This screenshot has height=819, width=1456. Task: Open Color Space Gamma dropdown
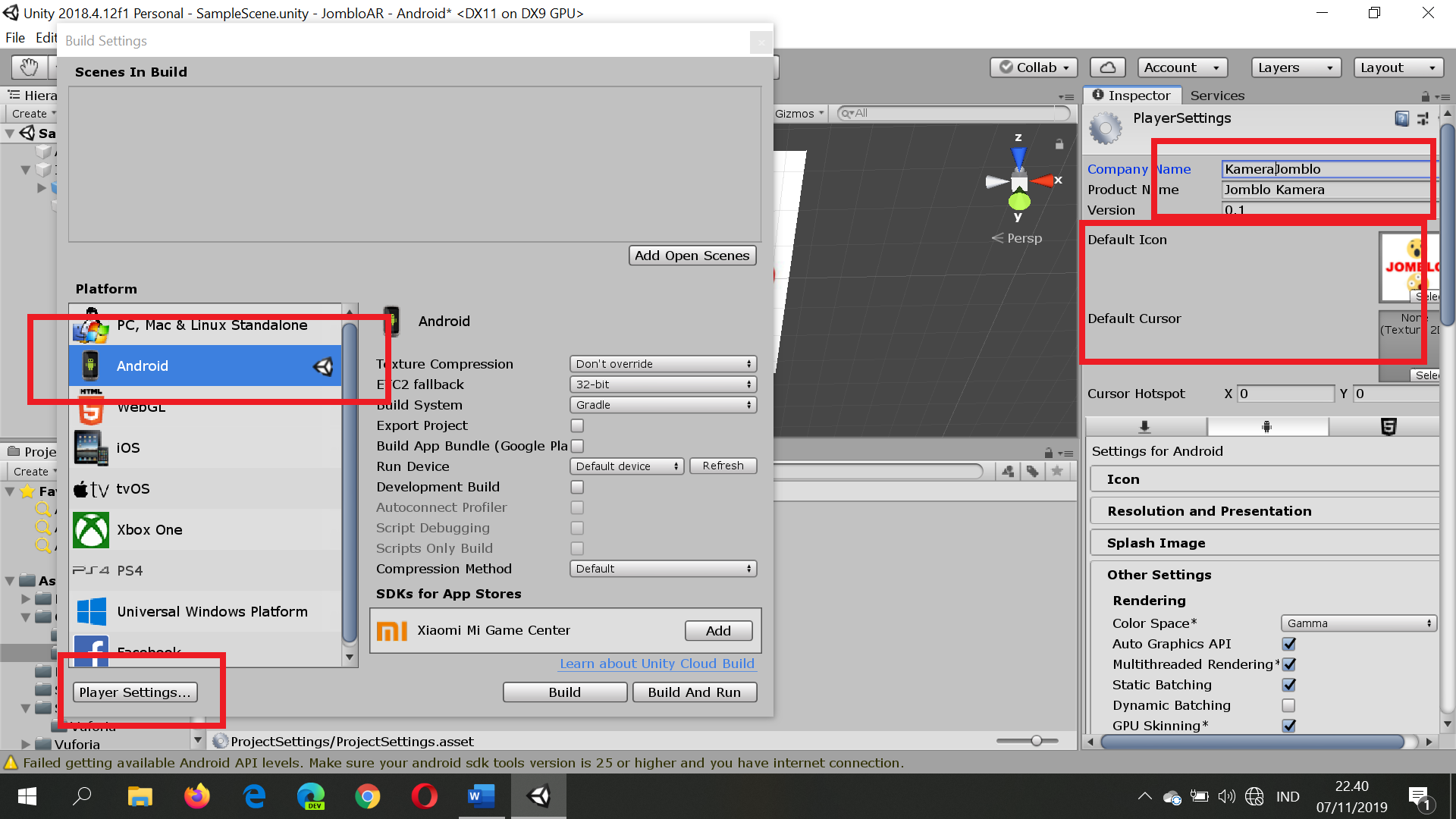[1357, 623]
